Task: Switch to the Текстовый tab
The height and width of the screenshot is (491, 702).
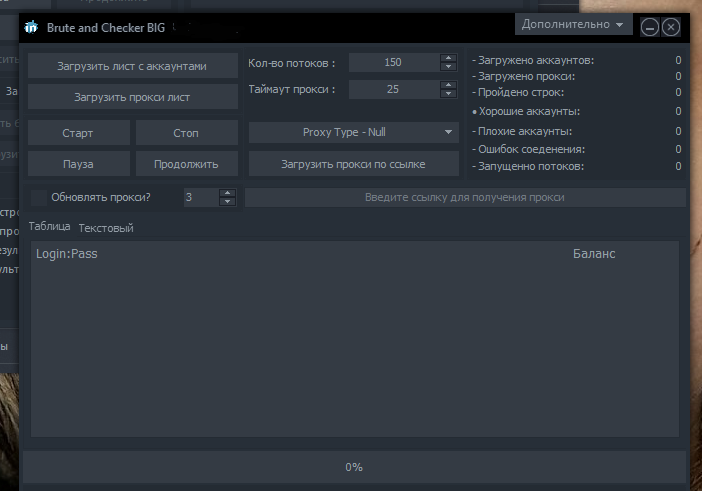Action: click(106, 228)
